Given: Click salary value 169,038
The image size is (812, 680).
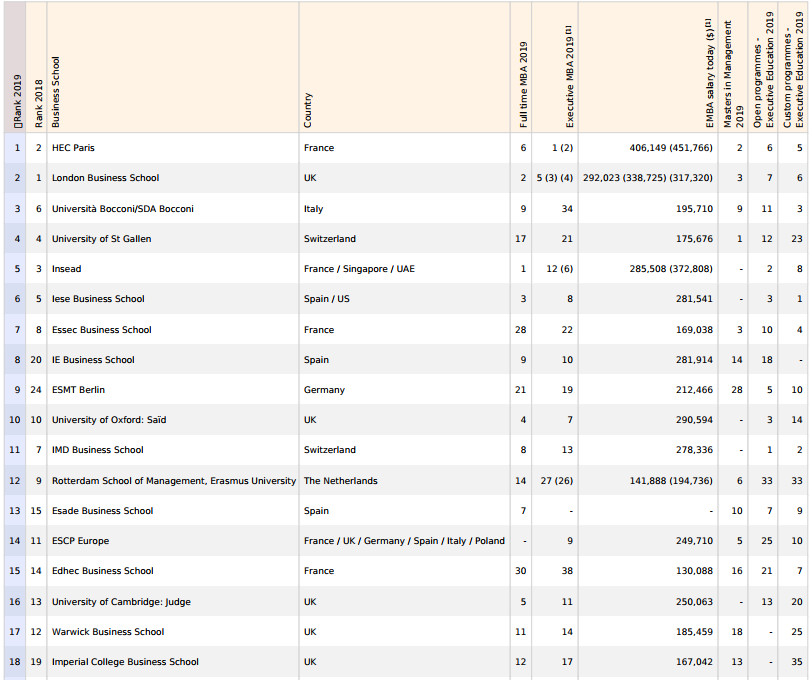Looking at the screenshot, I should pyautogui.click(x=694, y=330).
